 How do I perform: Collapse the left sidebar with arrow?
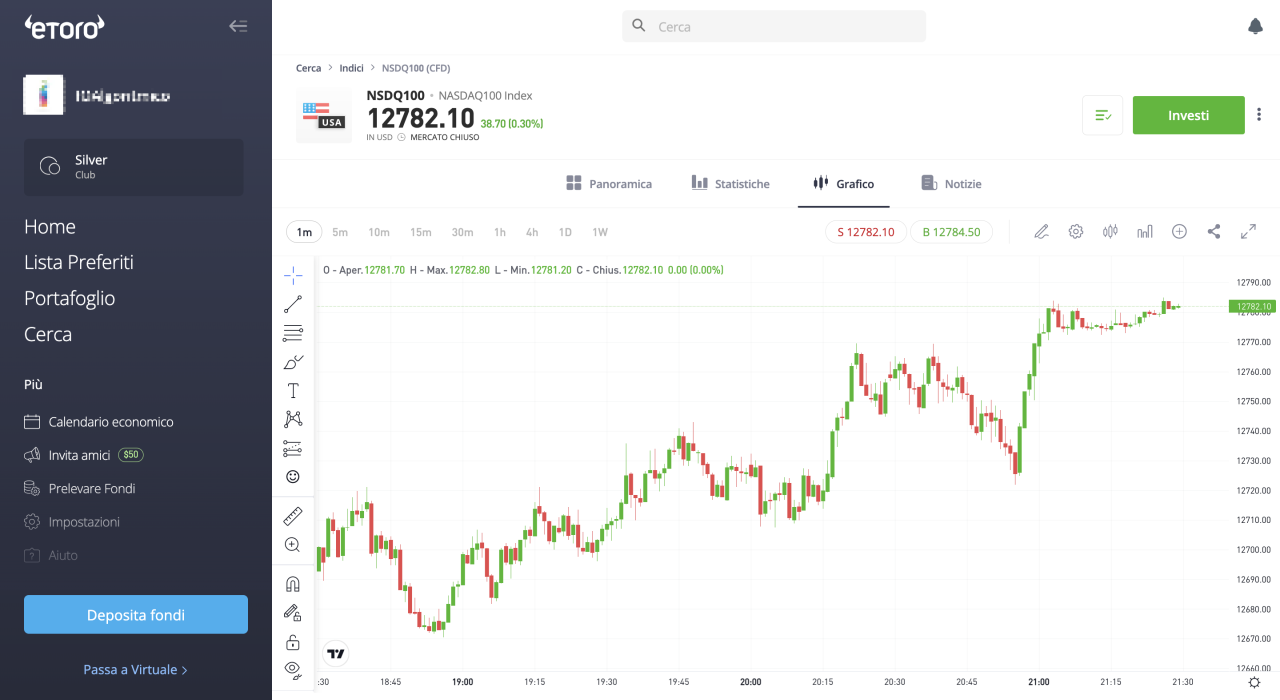pyautogui.click(x=238, y=26)
